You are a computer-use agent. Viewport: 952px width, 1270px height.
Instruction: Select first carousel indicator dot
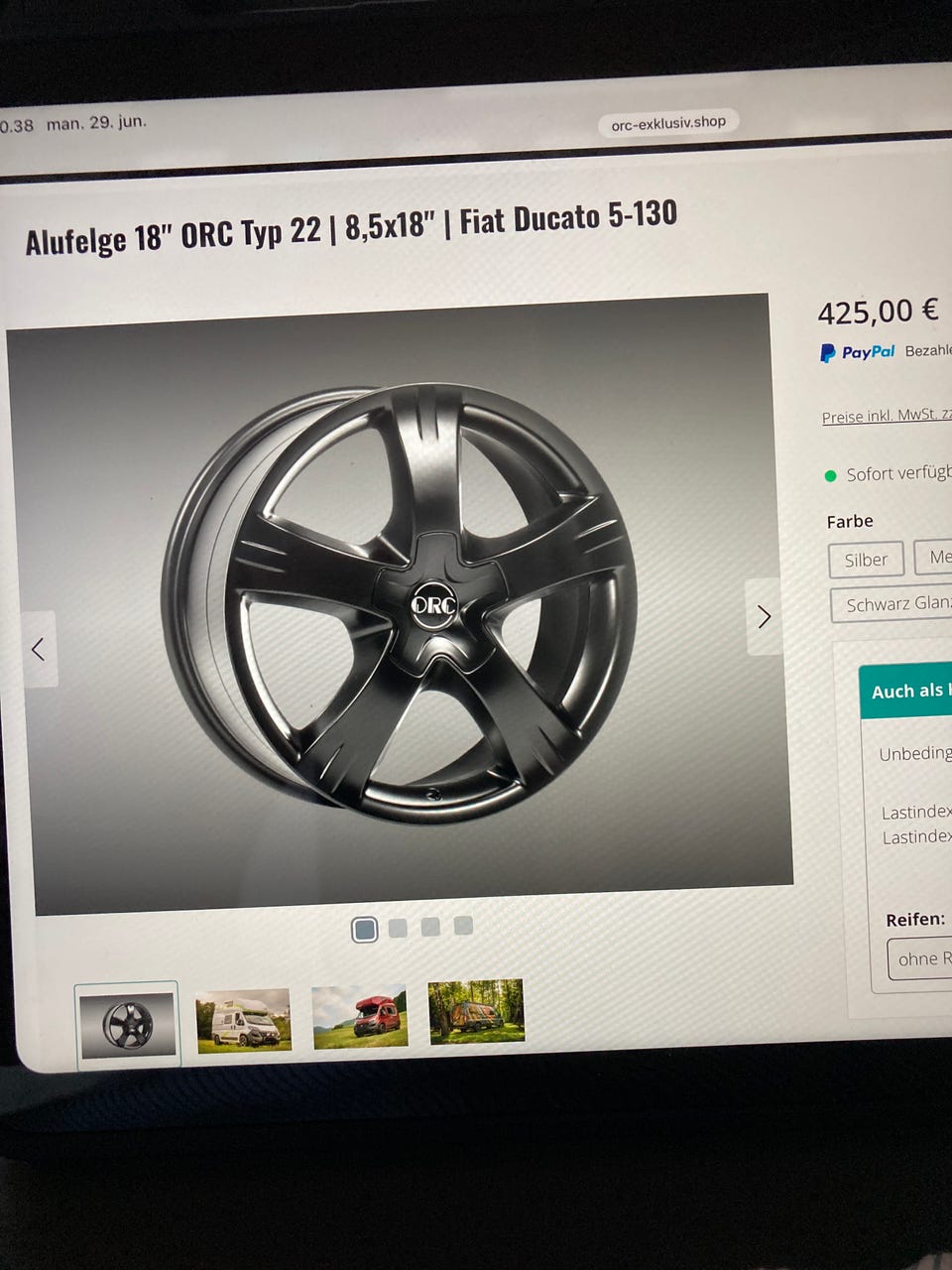(365, 930)
